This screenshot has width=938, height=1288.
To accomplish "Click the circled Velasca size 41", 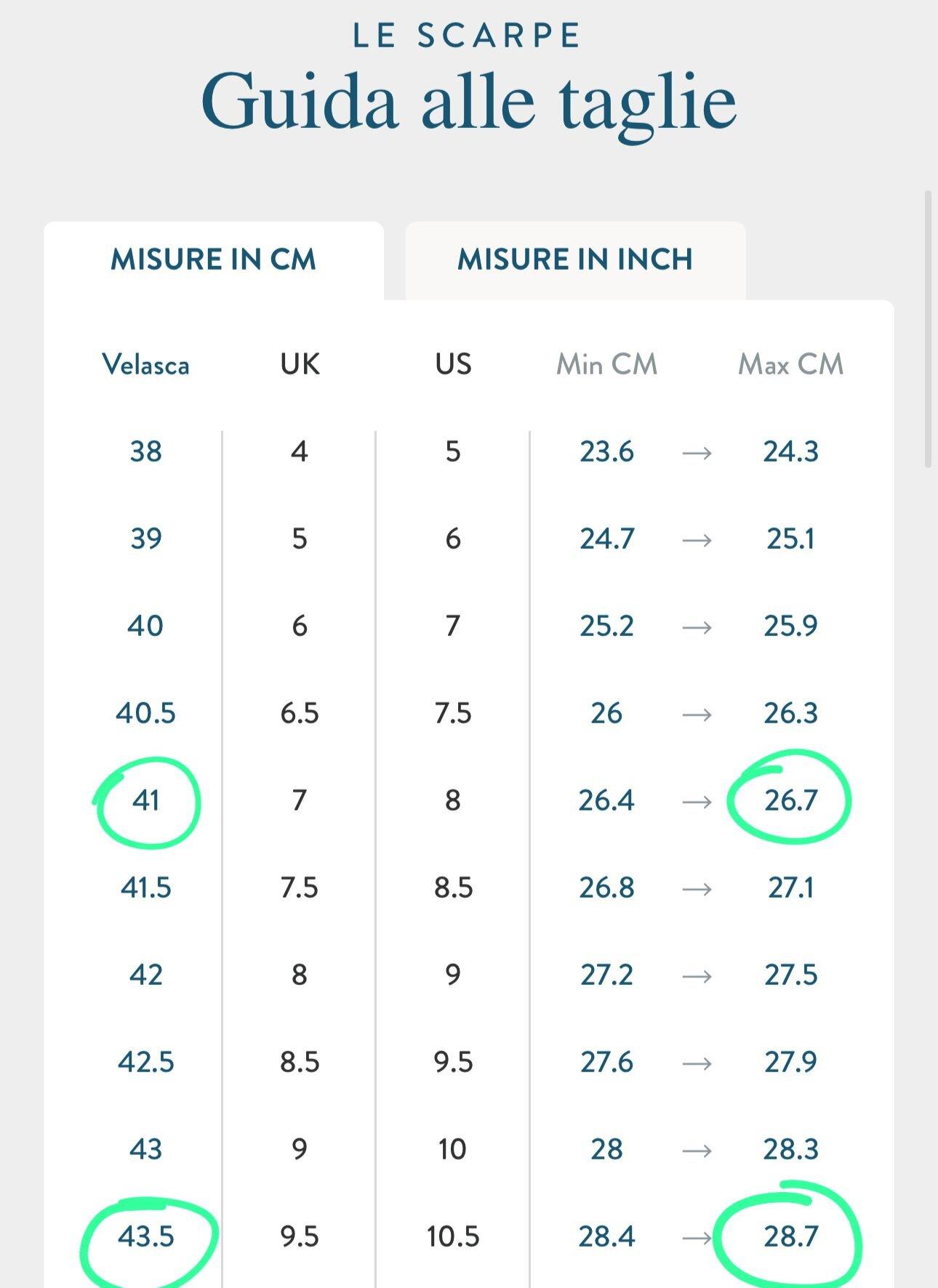I will coord(146,800).
